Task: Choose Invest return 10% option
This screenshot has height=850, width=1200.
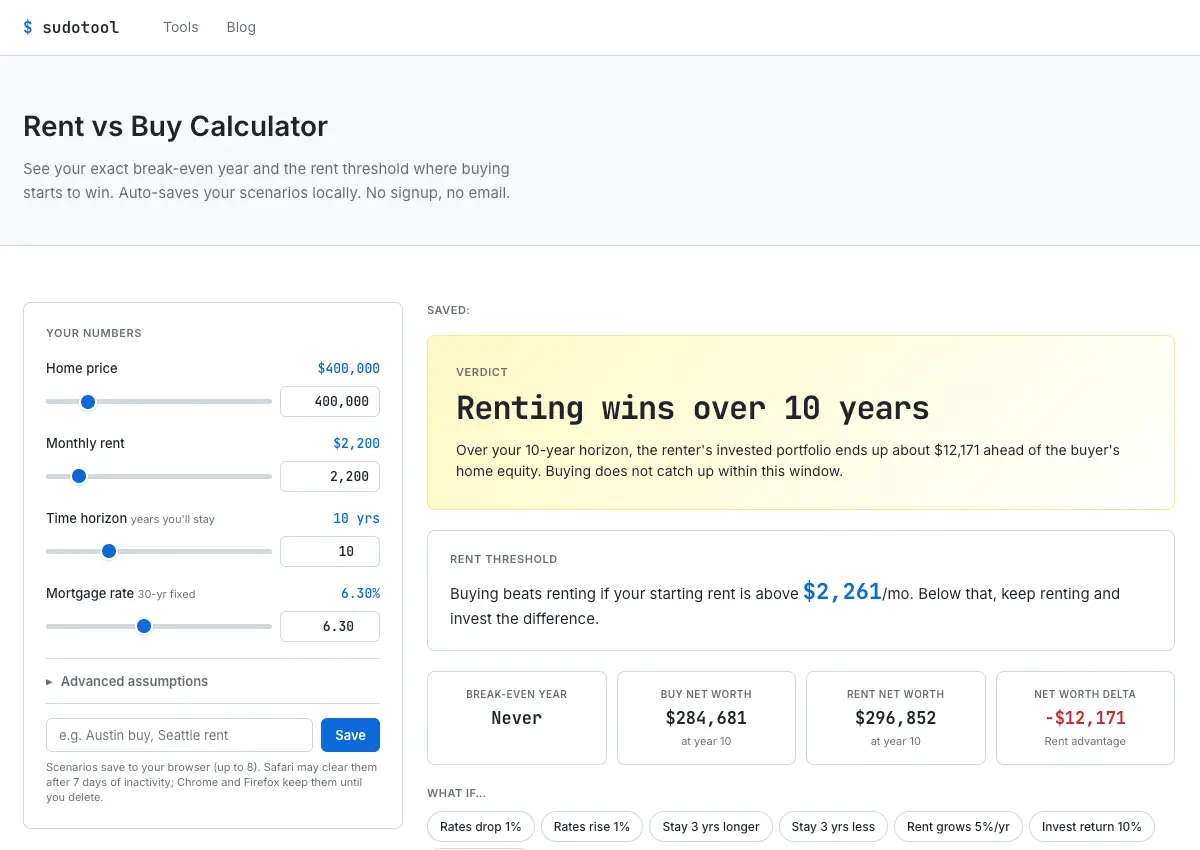Action: tap(1092, 827)
